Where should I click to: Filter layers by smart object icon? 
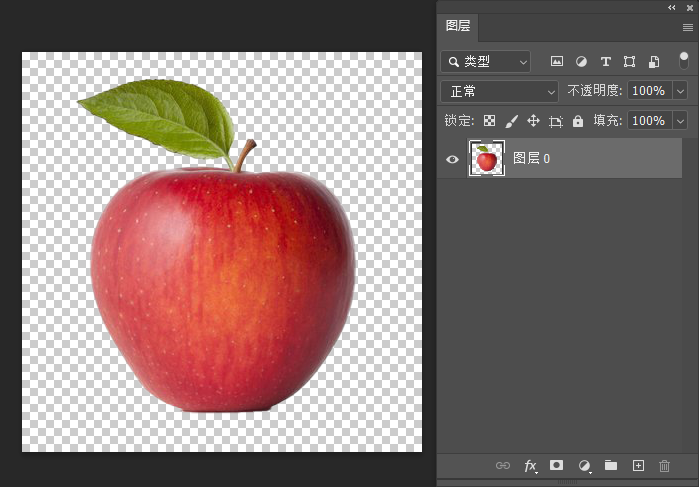pyautogui.click(x=654, y=62)
